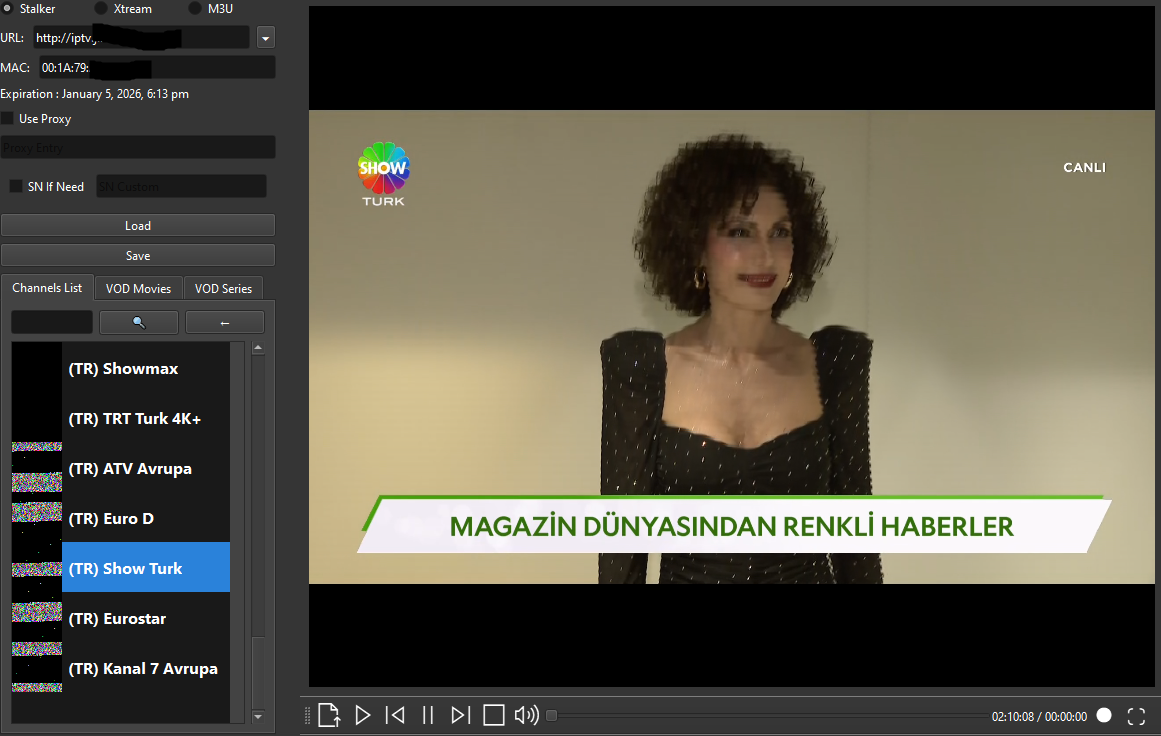Click the SN Custom field
Viewport: 1161px width, 736px height.
point(181,187)
